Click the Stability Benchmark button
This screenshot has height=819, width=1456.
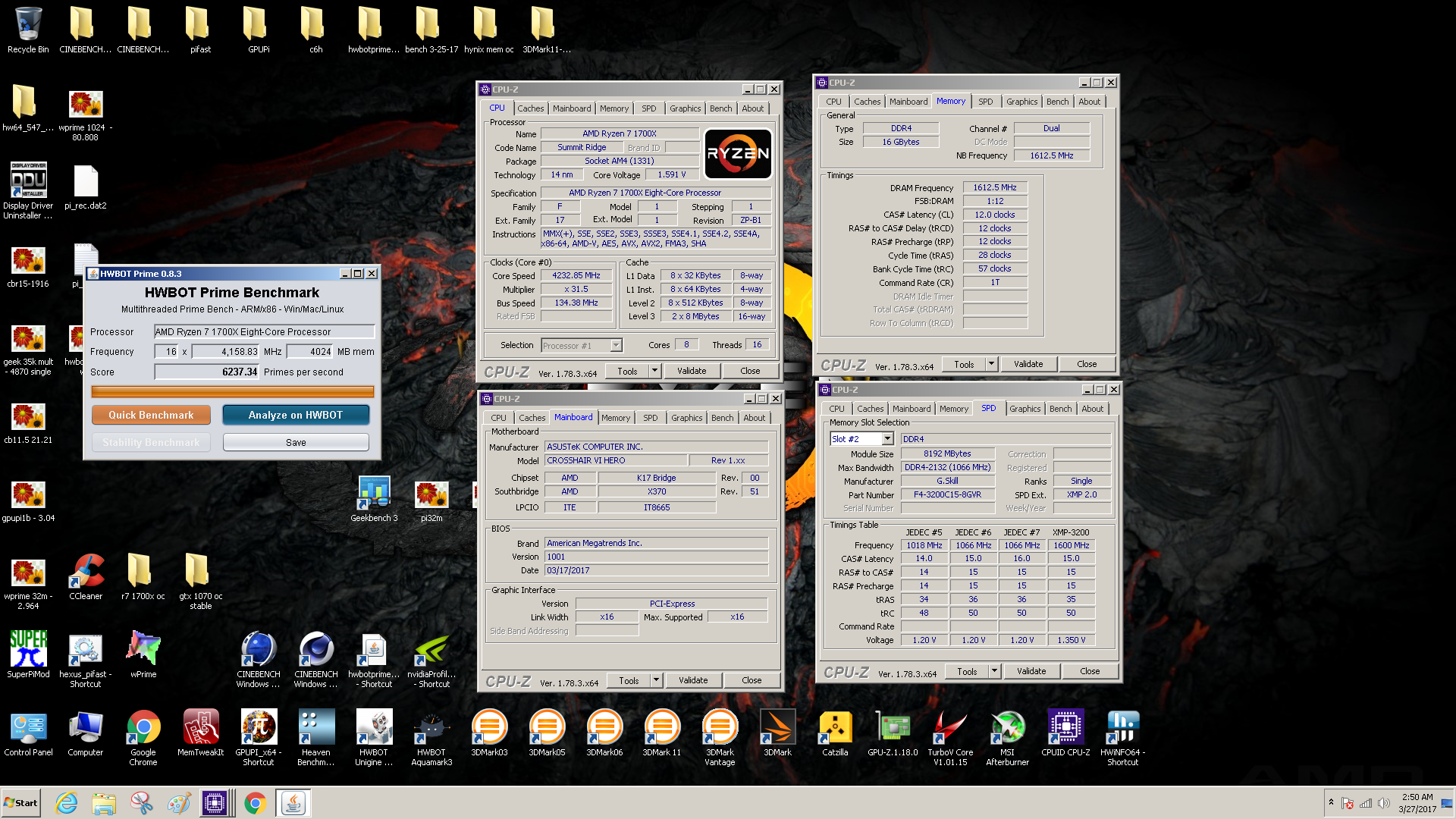(151, 442)
